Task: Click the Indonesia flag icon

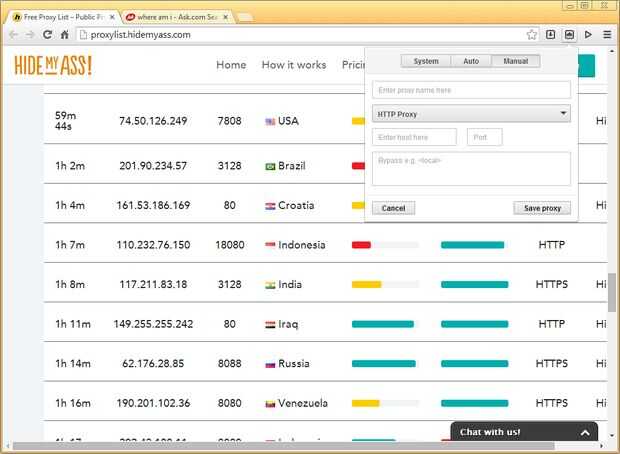Action: pyautogui.click(x=270, y=245)
